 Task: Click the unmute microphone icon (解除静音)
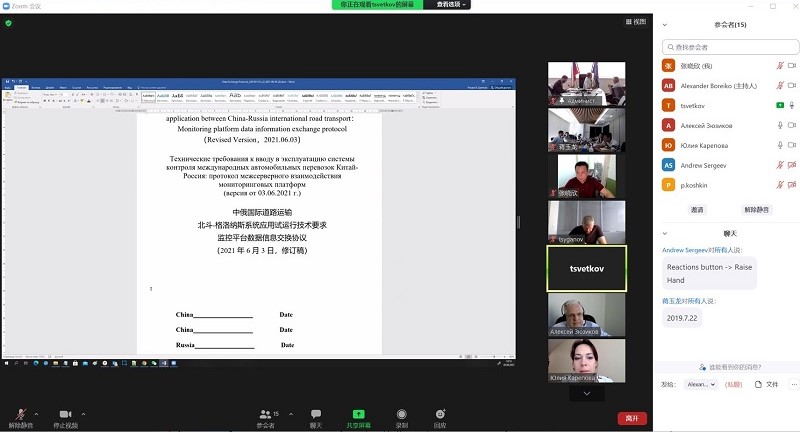tap(21, 413)
